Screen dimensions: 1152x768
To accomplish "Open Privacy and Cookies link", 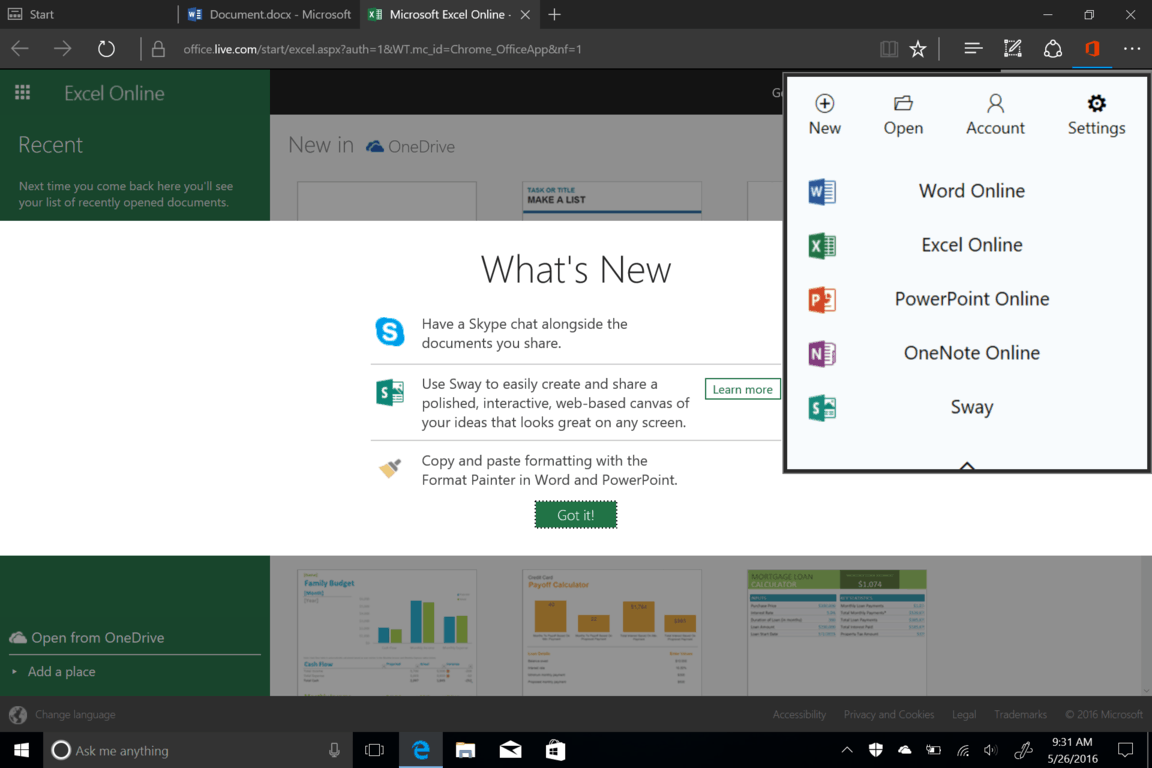I will (888, 714).
